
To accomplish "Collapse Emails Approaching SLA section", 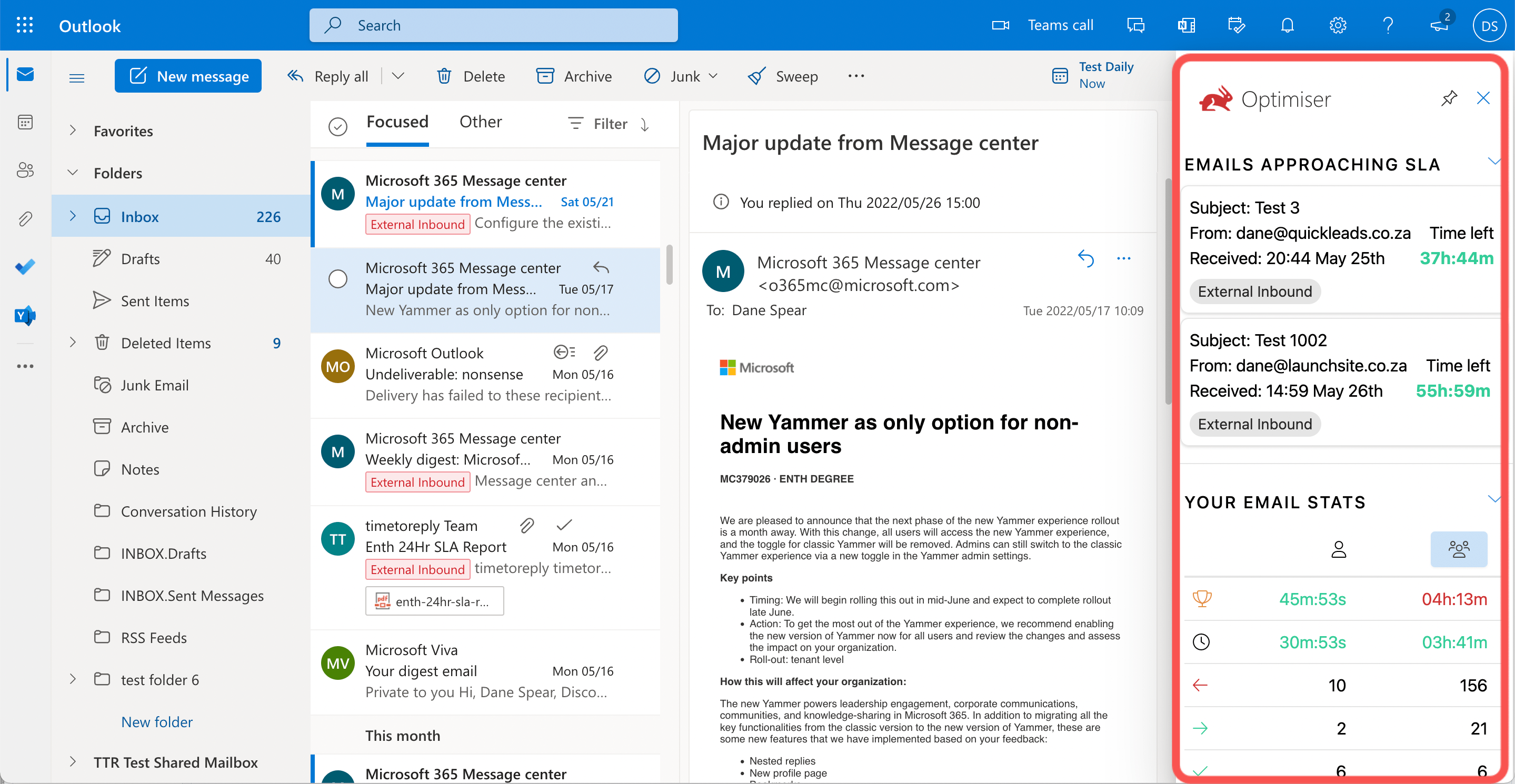I will (1493, 161).
